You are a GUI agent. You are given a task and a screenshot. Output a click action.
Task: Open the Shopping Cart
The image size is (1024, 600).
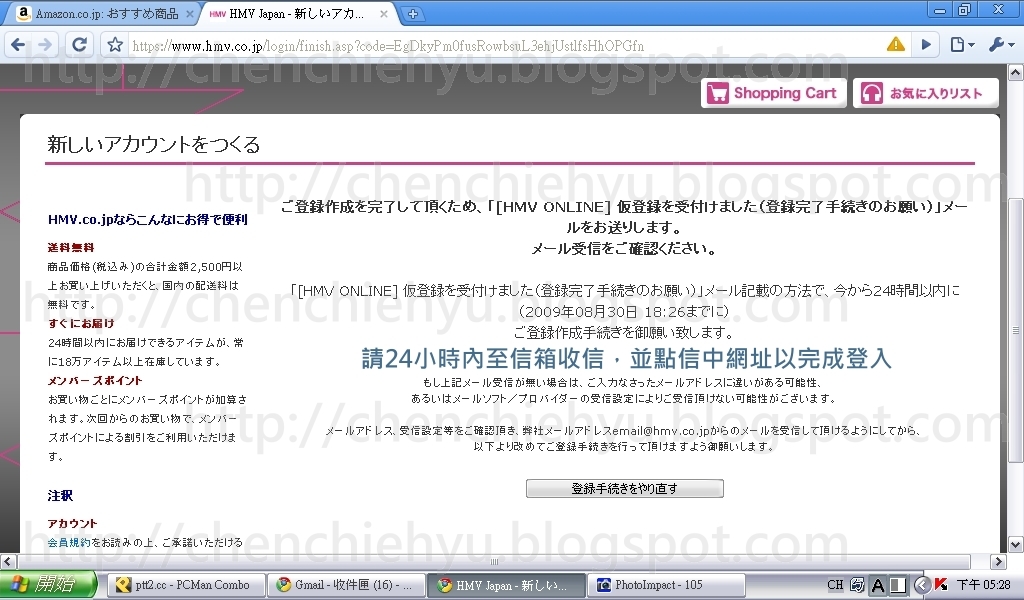pos(774,93)
